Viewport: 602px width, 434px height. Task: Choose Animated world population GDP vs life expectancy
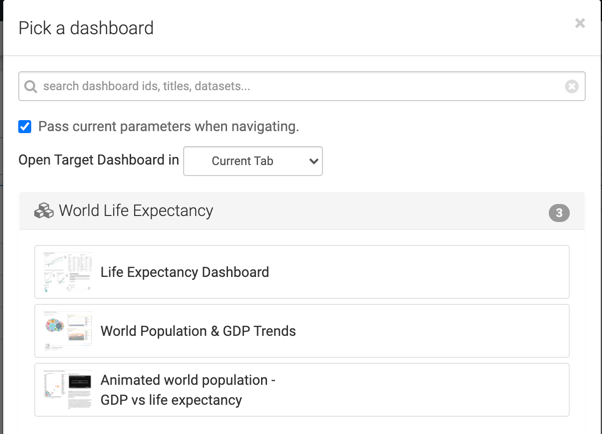(x=187, y=390)
